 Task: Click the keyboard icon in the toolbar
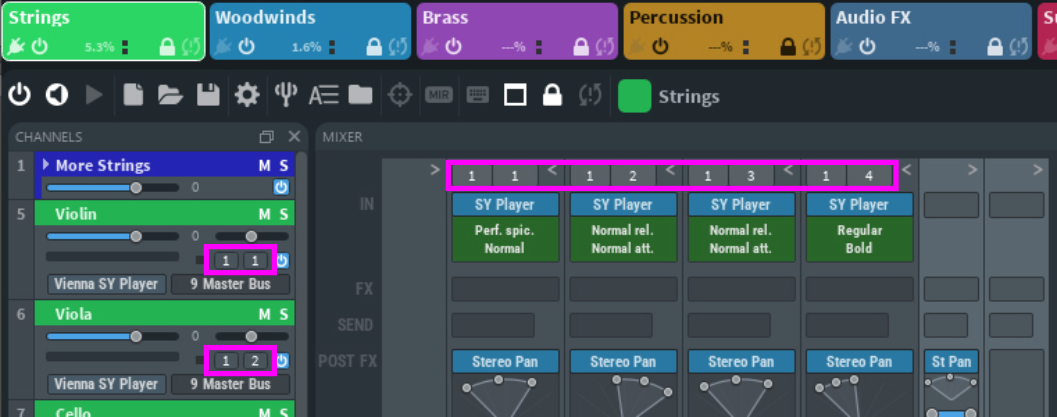pyautogui.click(x=477, y=95)
